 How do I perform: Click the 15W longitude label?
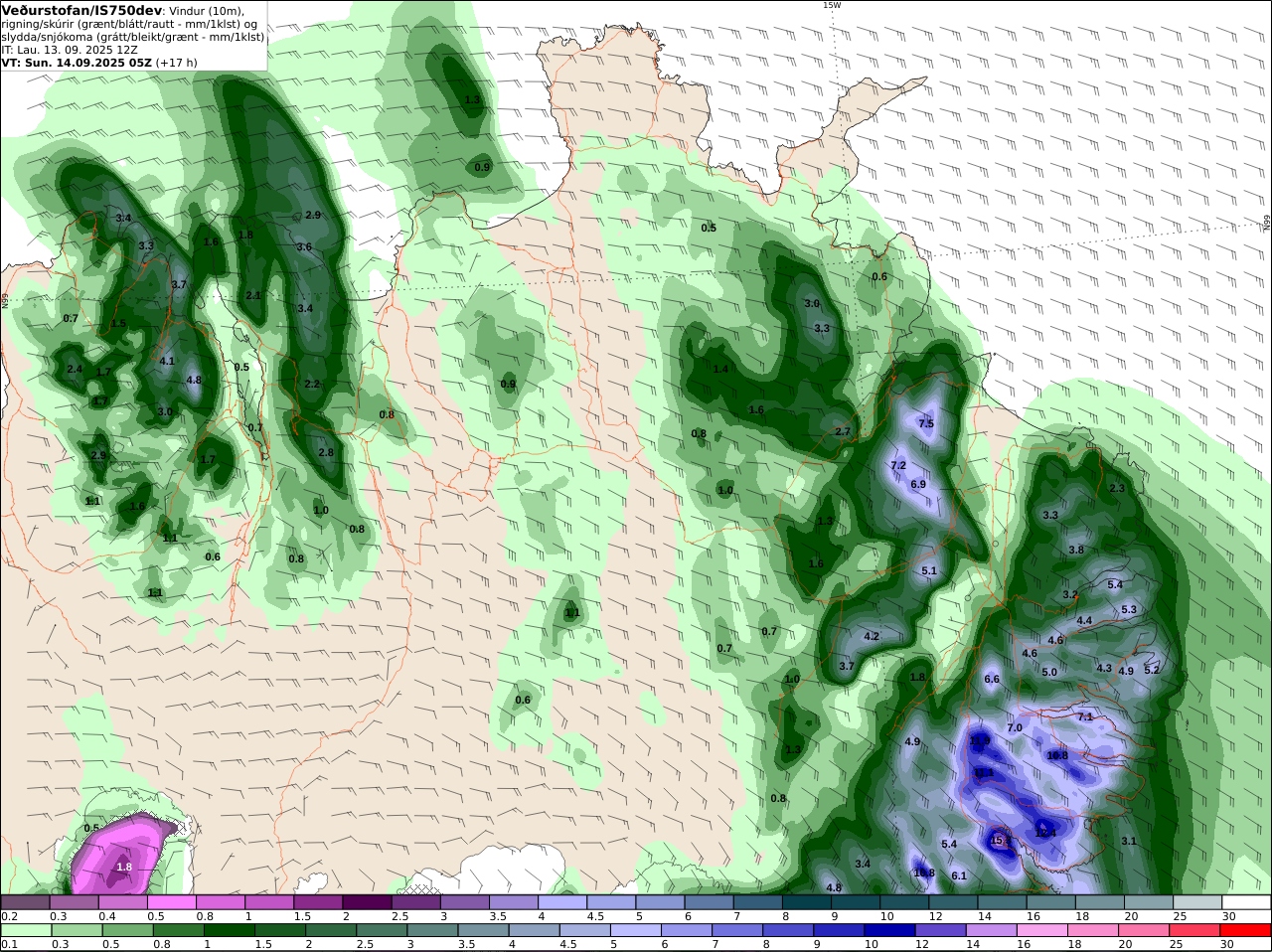click(832, 5)
